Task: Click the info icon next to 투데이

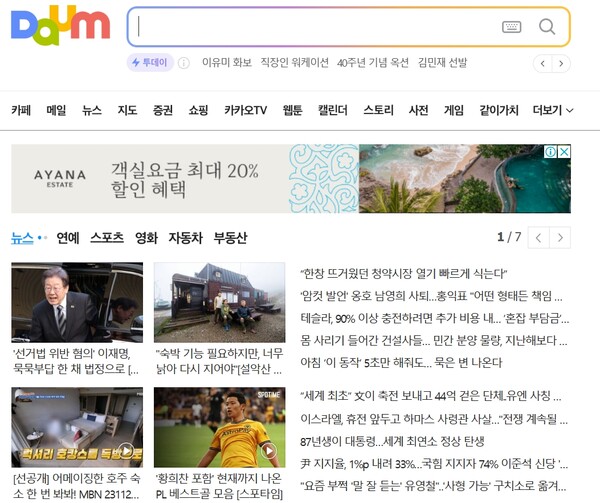Action: 184,63
